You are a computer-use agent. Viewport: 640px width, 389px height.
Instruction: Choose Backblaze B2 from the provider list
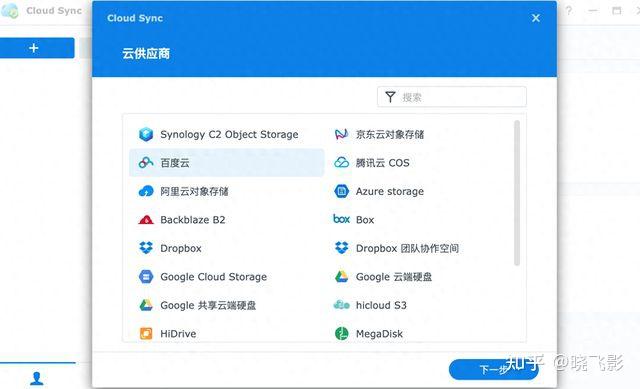pyautogui.click(x=193, y=220)
